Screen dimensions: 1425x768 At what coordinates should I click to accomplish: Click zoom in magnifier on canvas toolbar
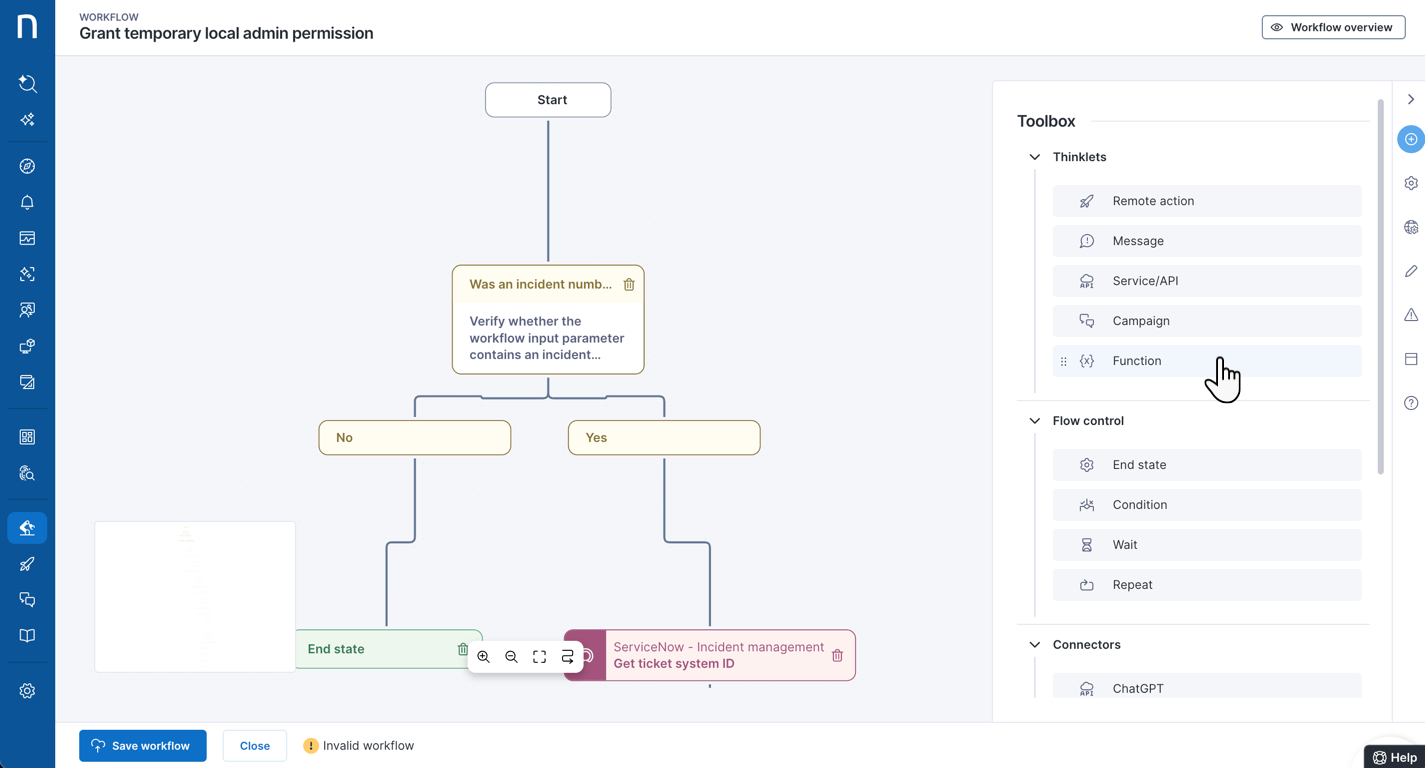pyautogui.click(x=483, y=657)
